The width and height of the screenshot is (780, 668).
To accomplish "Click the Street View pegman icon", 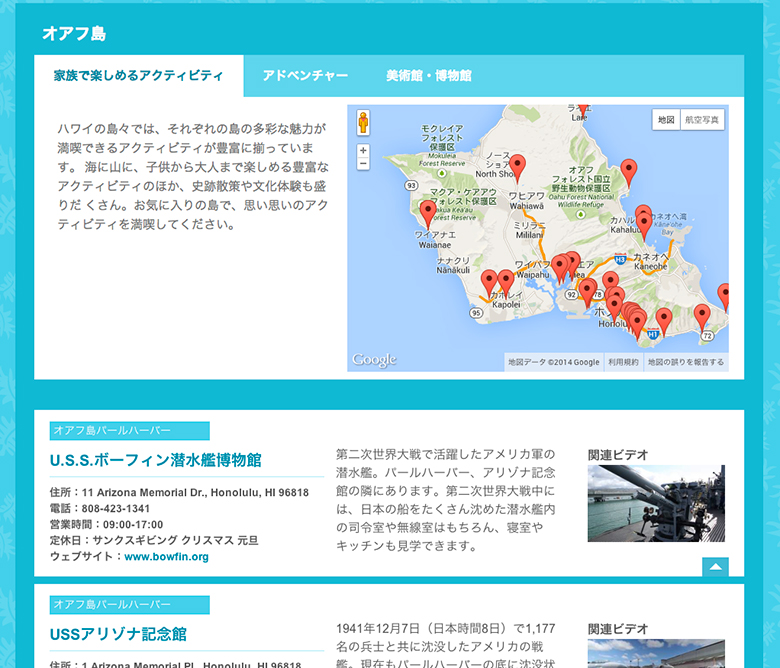I will [362, 123].
